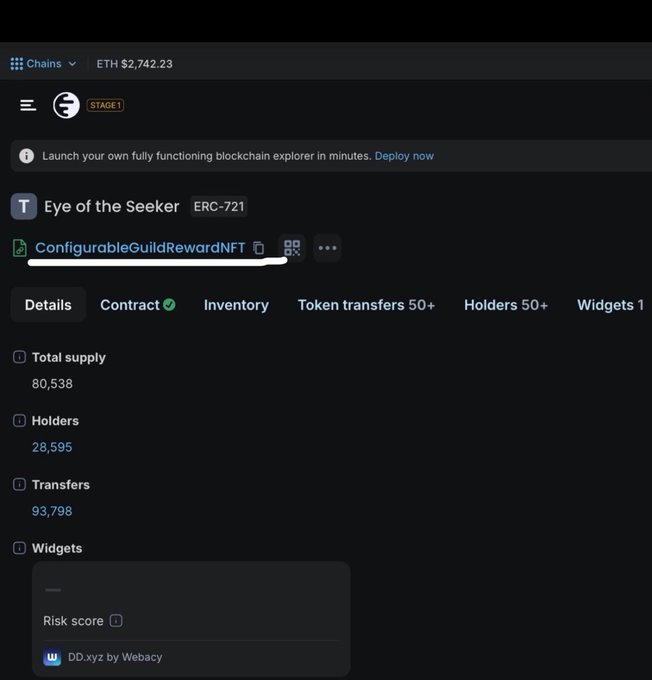This screenshot has height=680, width=652.
Task: Open the three-dot more options menu
Action: 327,248
